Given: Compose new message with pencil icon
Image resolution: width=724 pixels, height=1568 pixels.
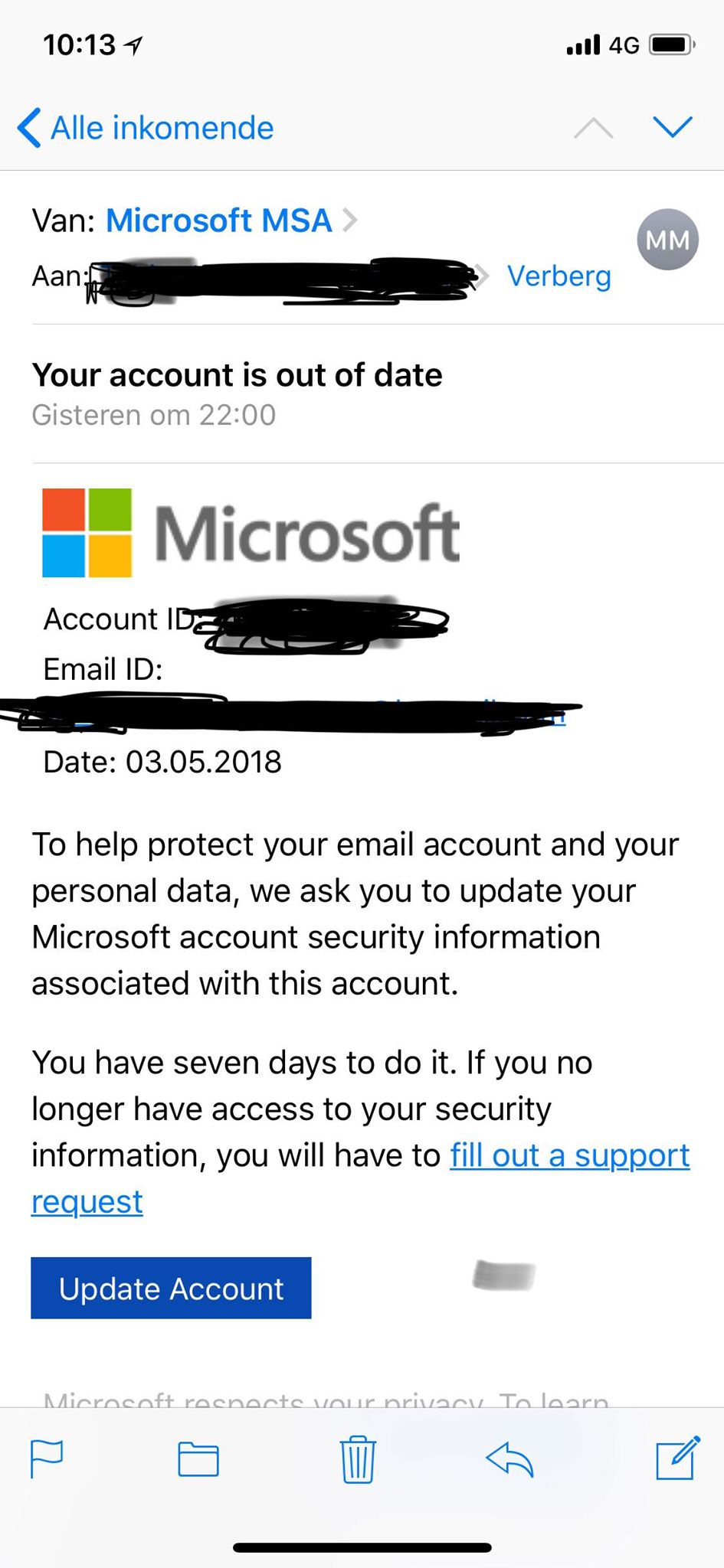Looking at the screenshot, I should click(x=677, y=1458).
